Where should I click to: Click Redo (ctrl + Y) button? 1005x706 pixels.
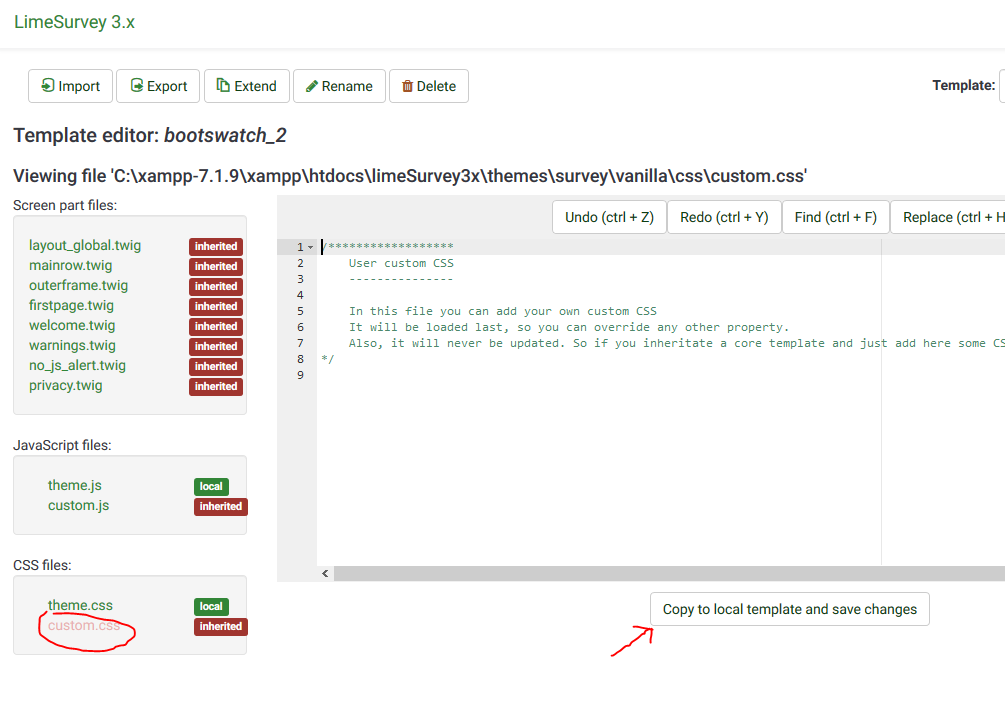point(723,217)
